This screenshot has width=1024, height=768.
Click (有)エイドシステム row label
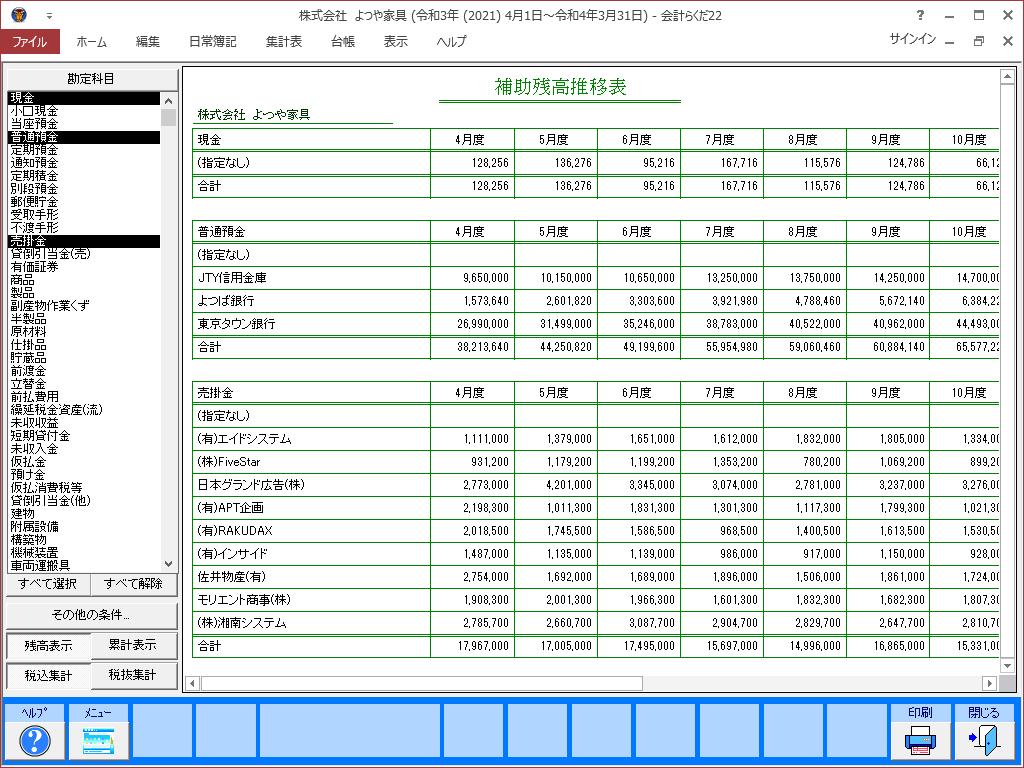point(244,439)
